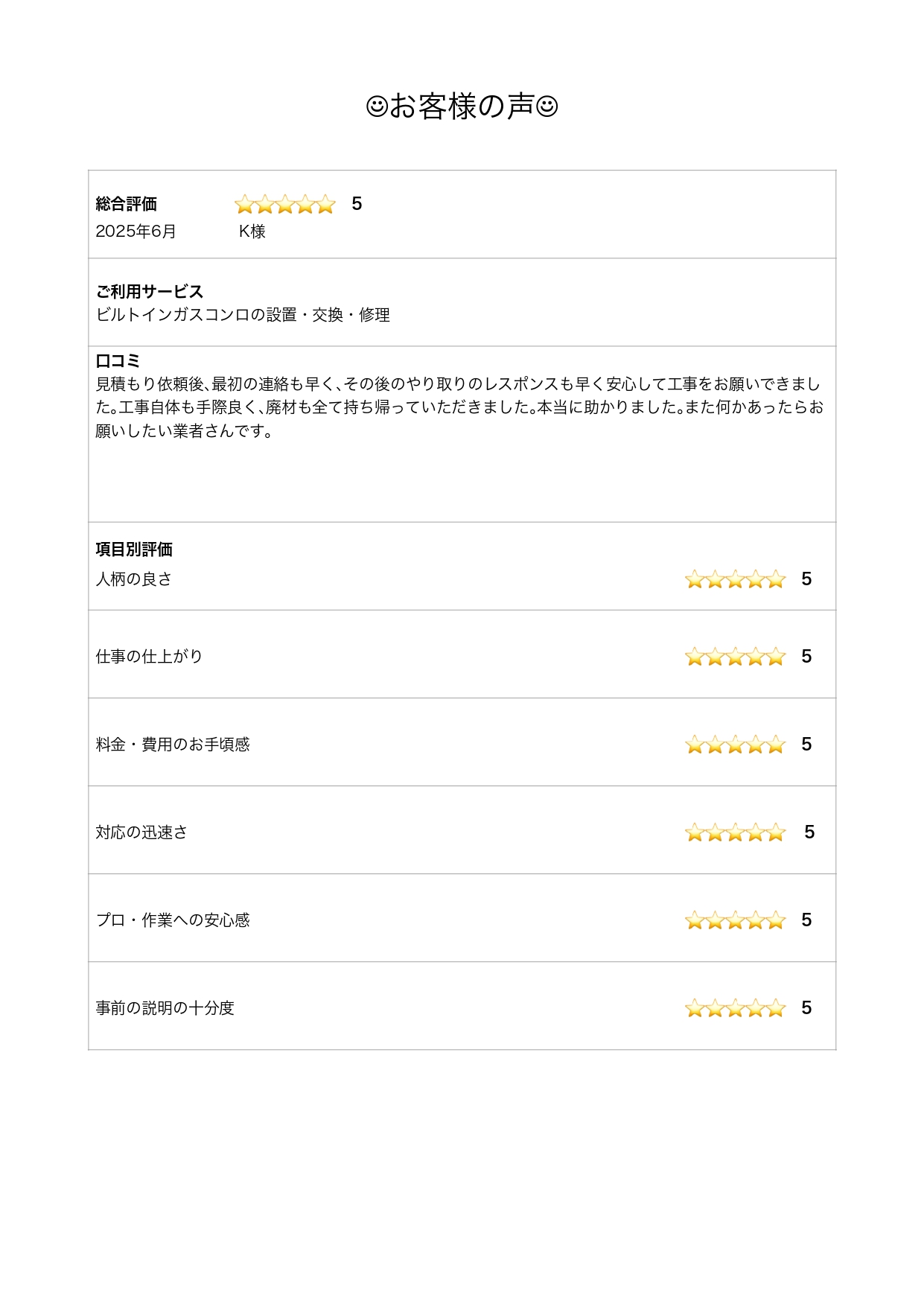
Task: Click the smiley face left of the title
Action: pos(377,106)
